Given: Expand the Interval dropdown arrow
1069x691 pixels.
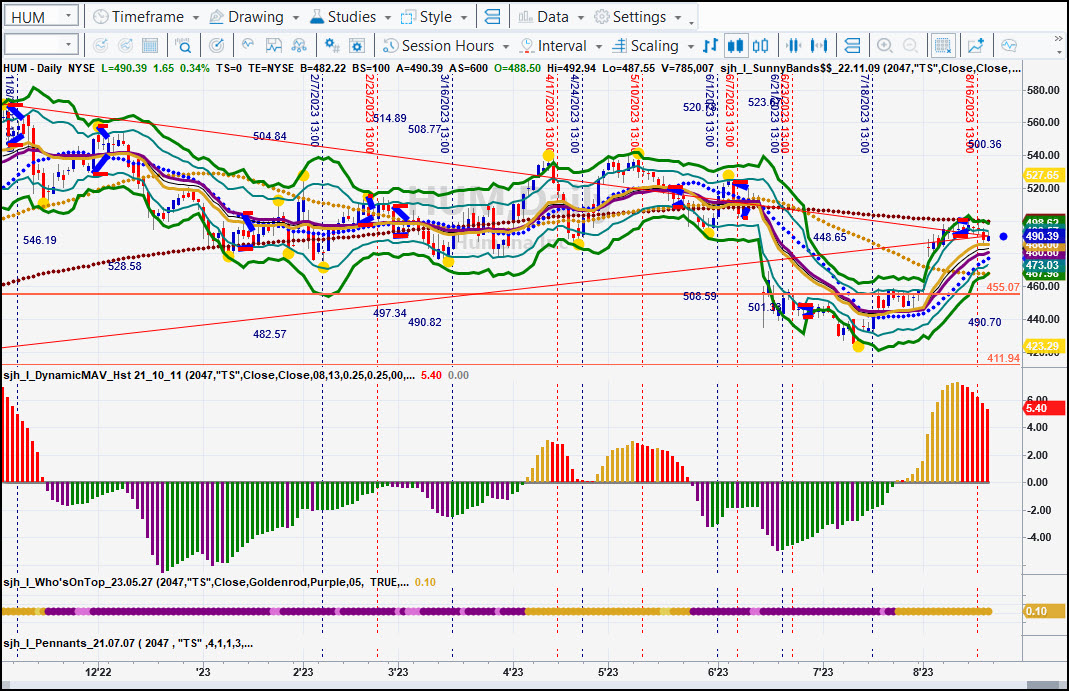Looking at the screenshot, I should [599, 46].
